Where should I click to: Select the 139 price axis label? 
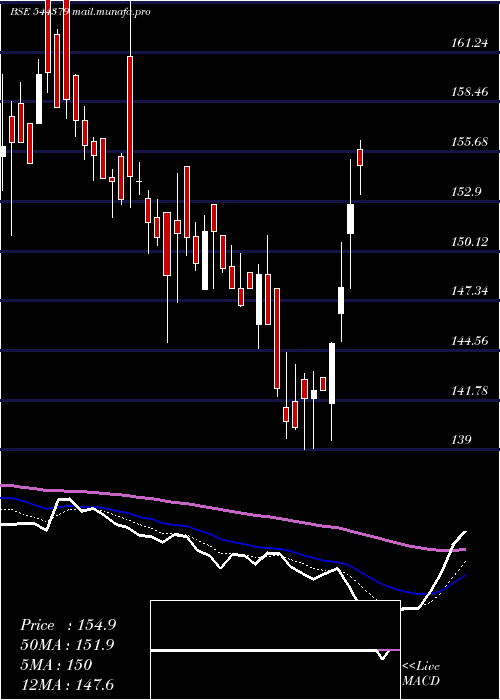coord(461,440)
